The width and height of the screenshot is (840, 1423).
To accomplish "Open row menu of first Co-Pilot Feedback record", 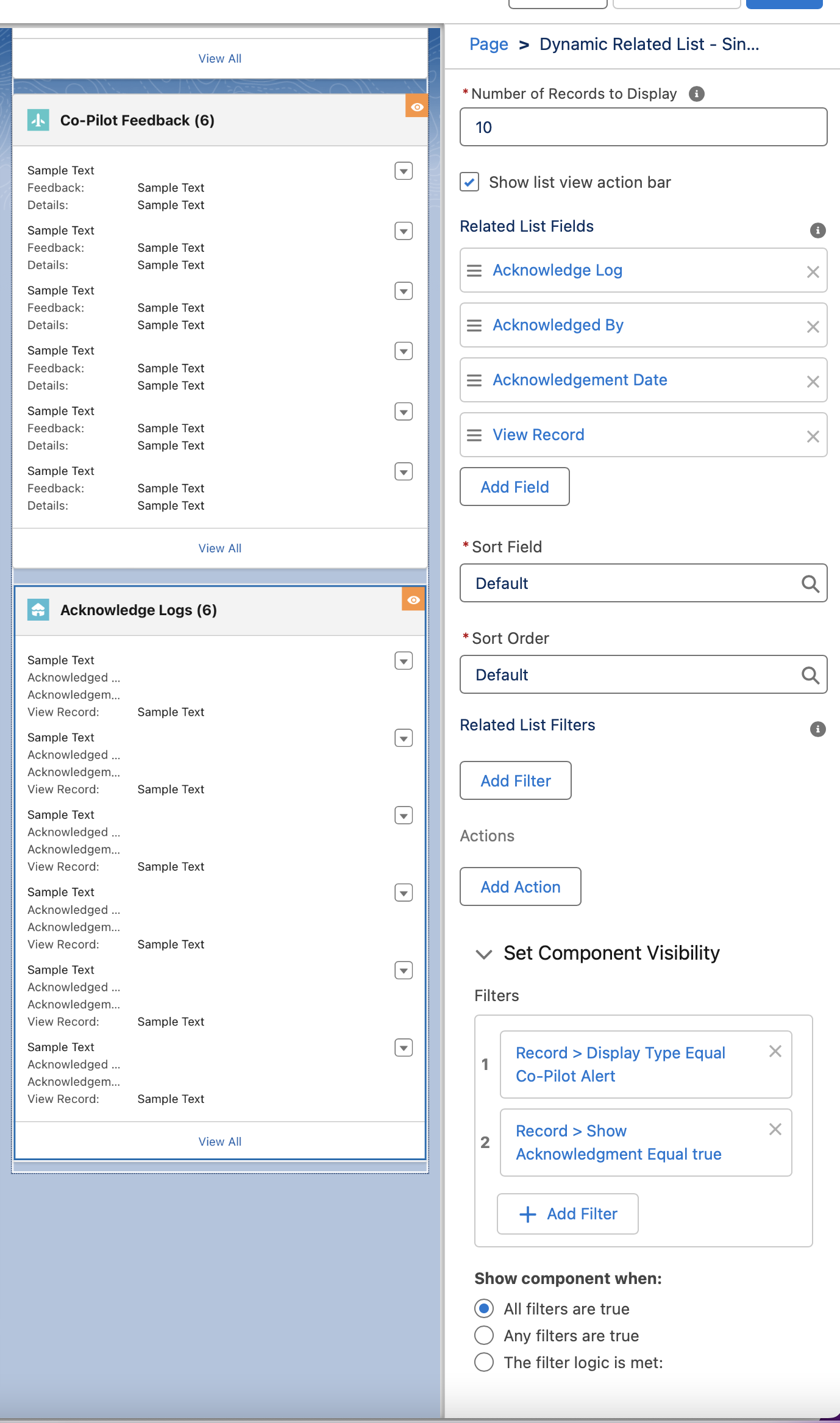I will tap(404, 171).
